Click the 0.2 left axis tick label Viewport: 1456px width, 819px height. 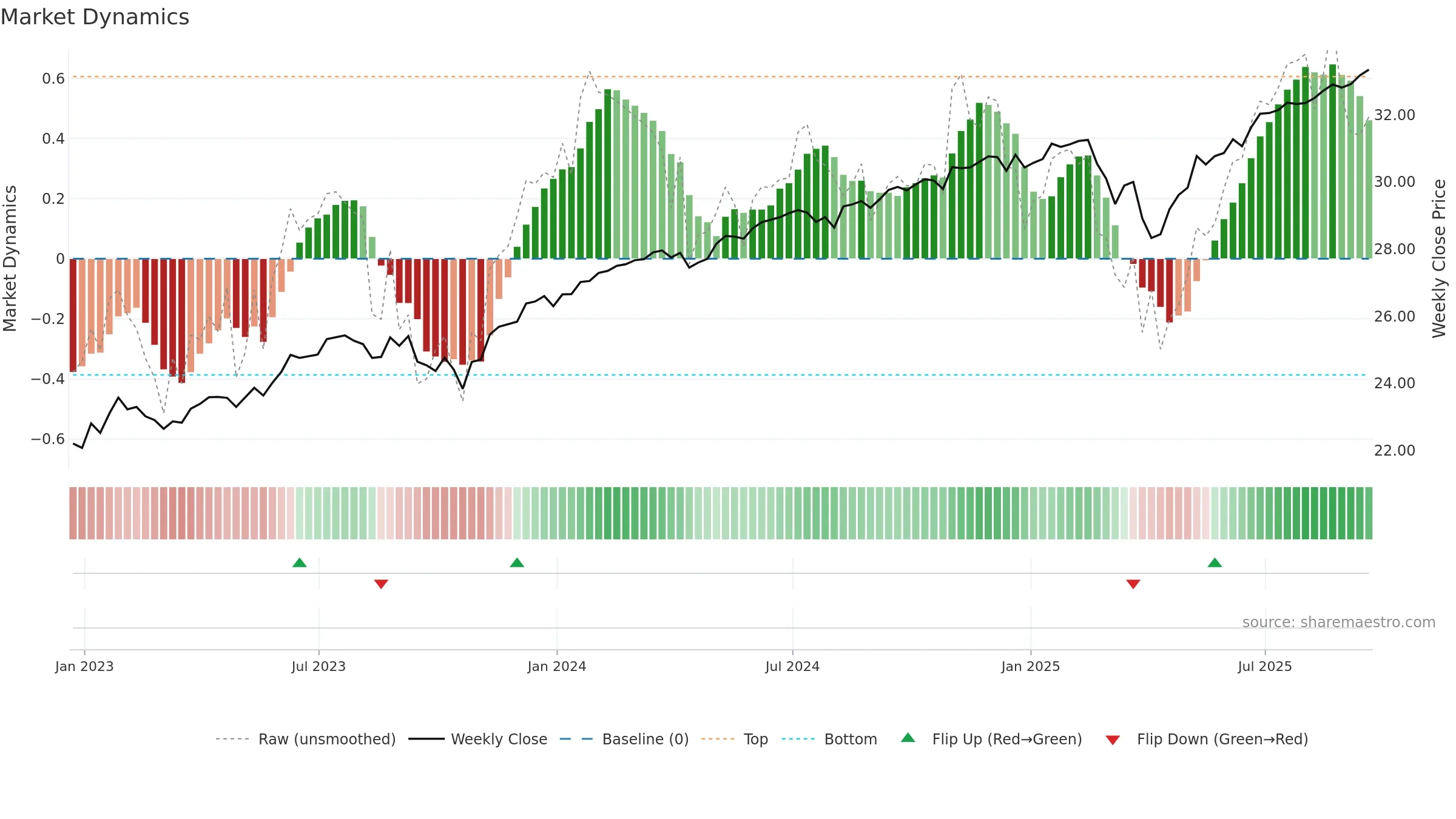(x=53, y=198)
